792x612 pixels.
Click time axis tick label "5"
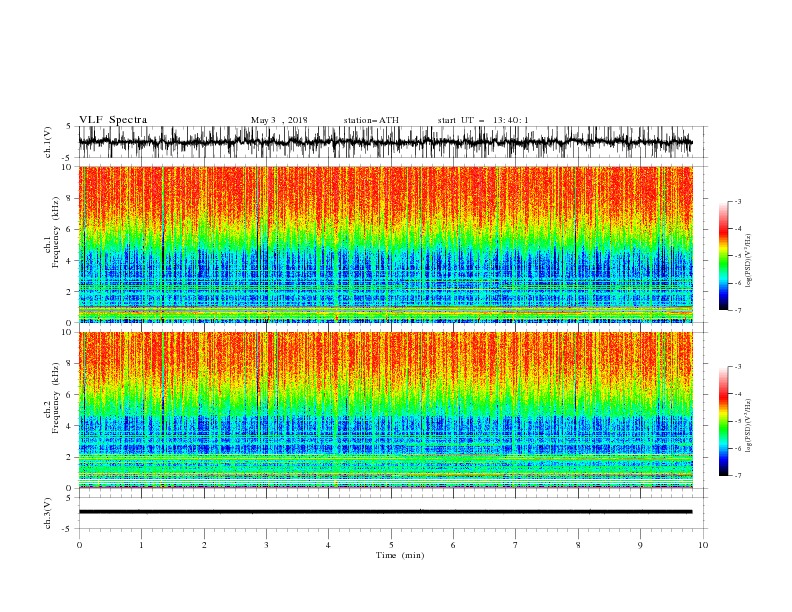pyautogui.click(x=391, y=545)
